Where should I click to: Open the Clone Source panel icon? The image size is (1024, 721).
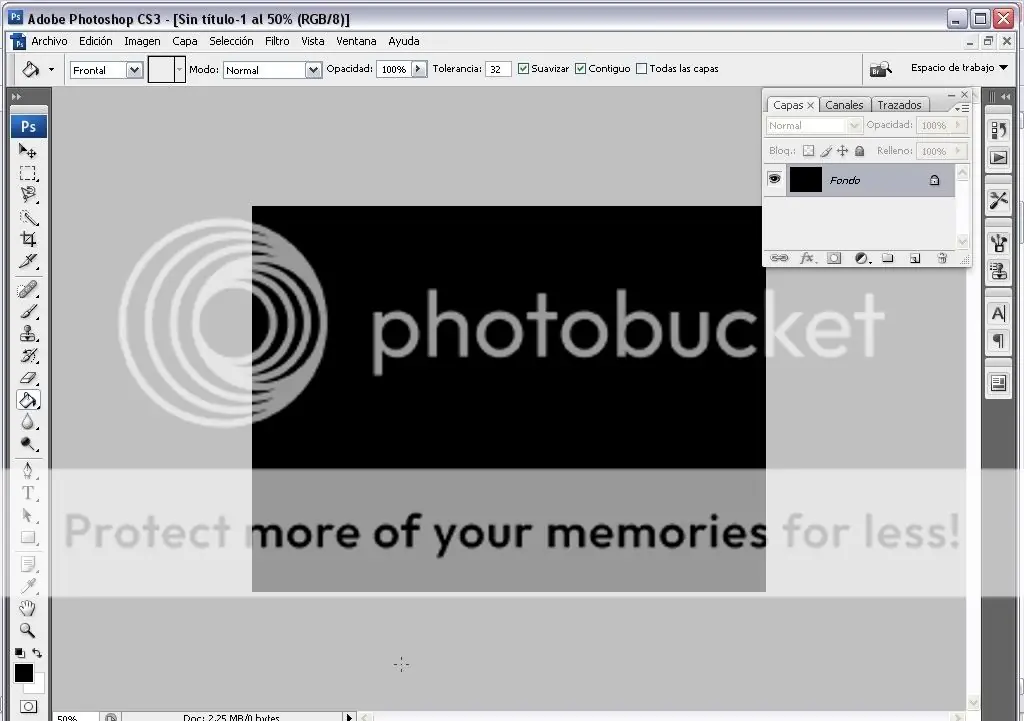click(x=999, y=270)
